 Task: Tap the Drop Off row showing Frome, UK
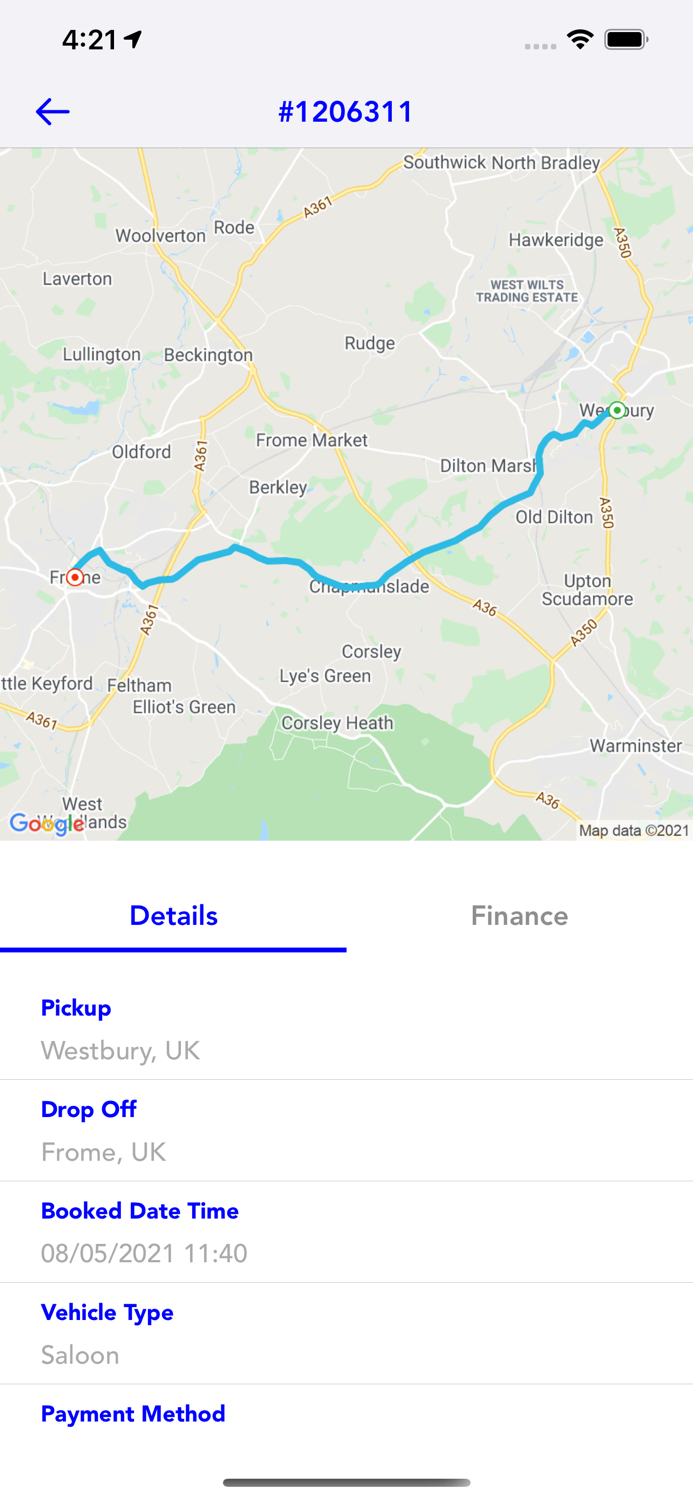pyautogui.click(x=346, y=1131)
